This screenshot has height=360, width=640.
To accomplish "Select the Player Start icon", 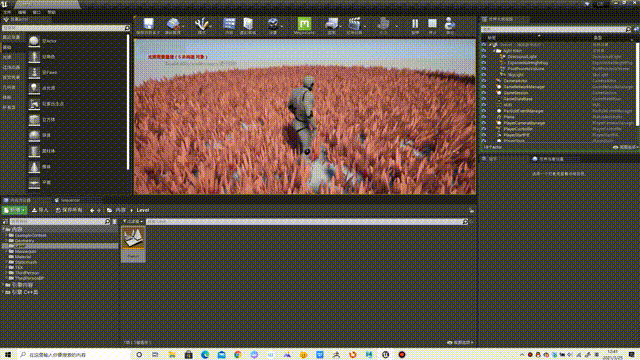I will tap(34, 104).
